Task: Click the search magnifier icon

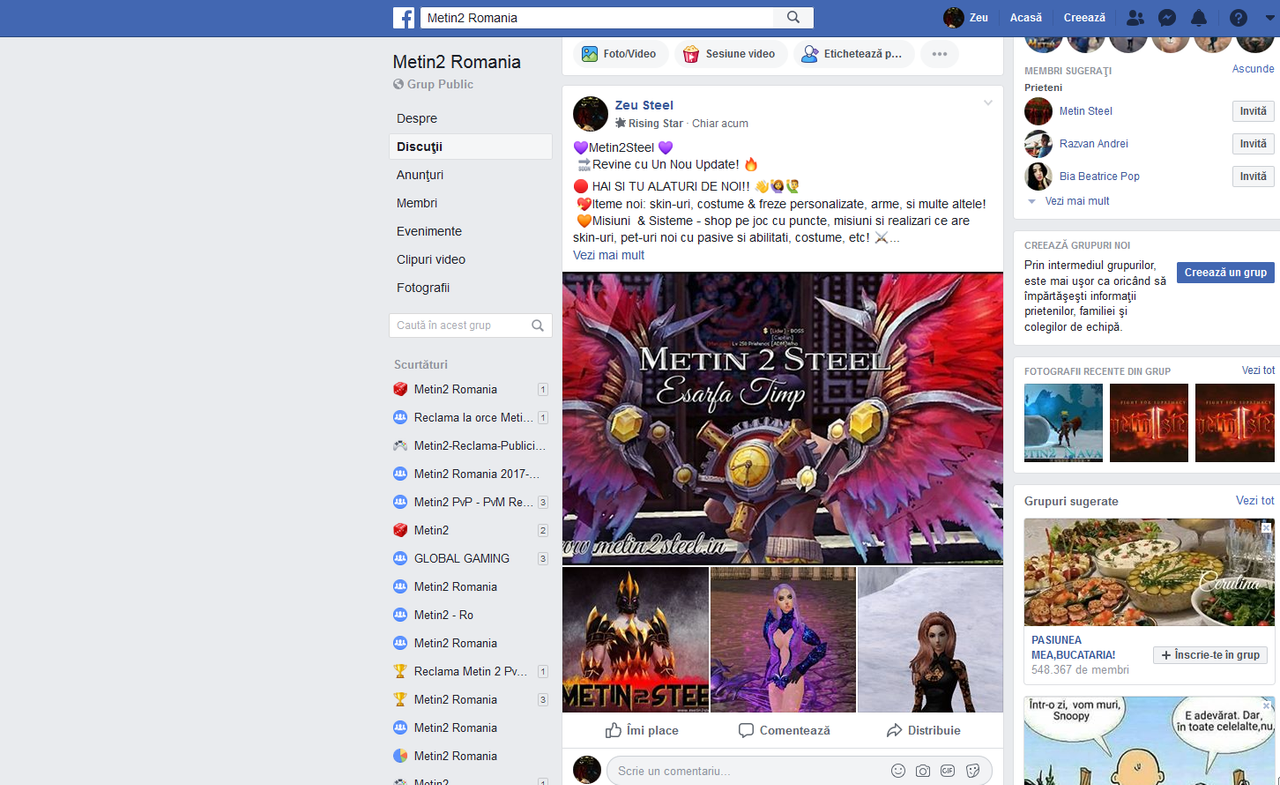Action: click(x=793, y=17)
